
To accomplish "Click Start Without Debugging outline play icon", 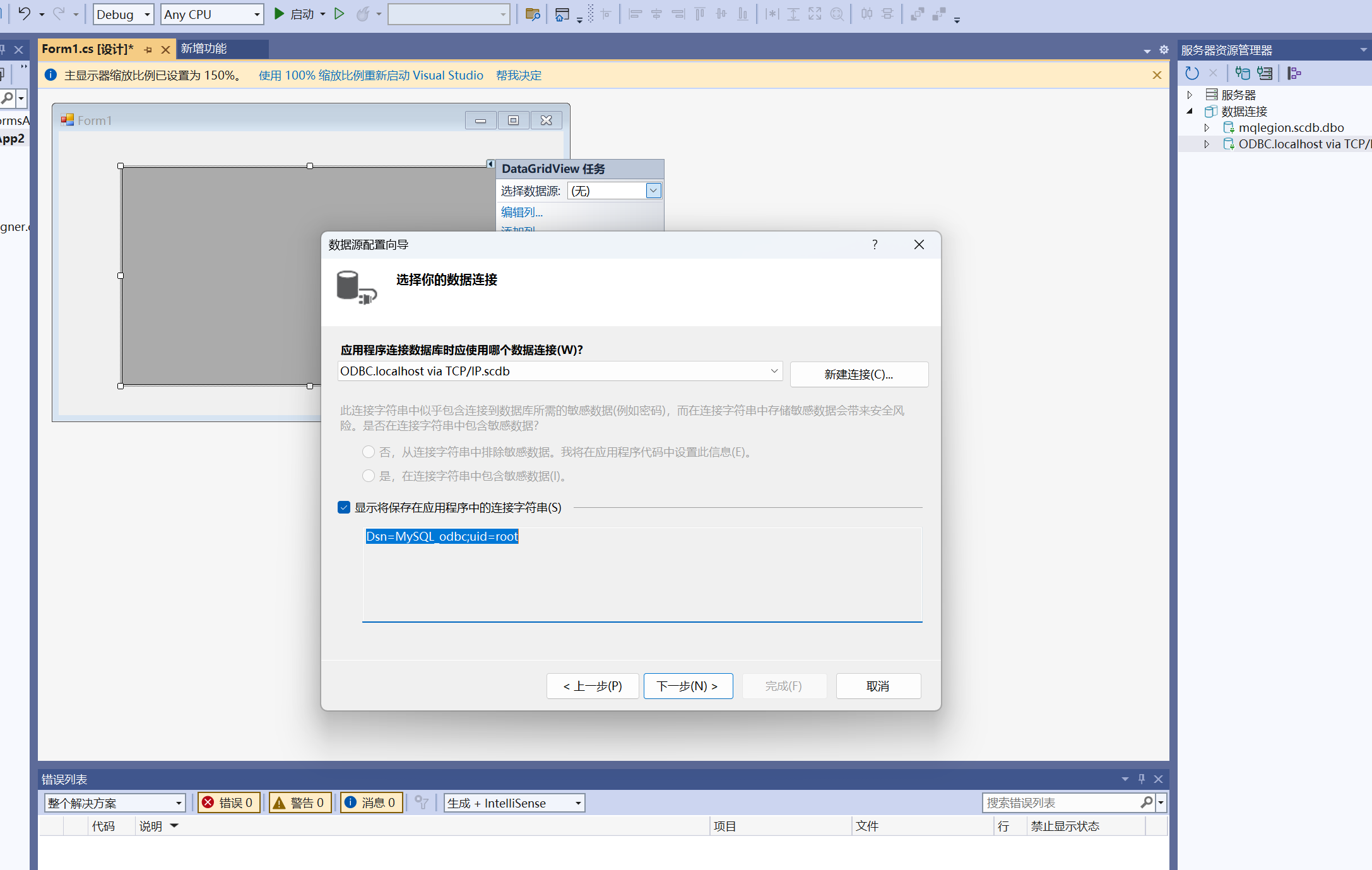I will 339,13.
